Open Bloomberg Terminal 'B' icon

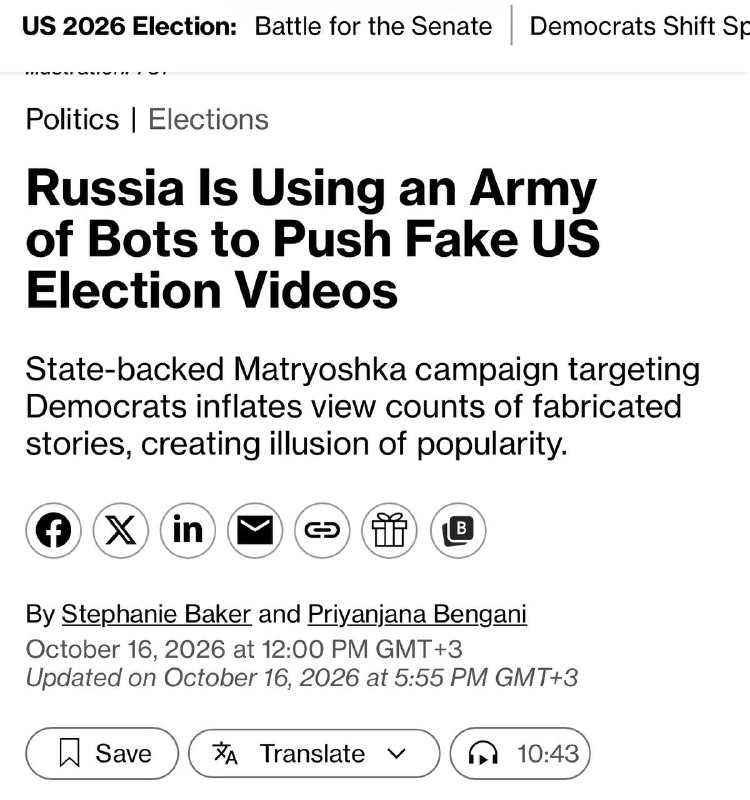tap(458, 531)
